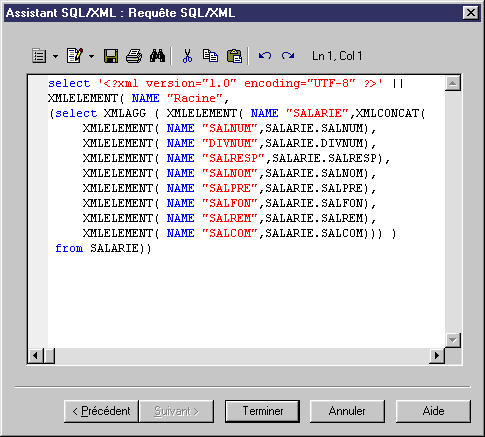Cut selection with the scissors icon
This screenshot has height=437, width=485.
[x=187, y=56]
